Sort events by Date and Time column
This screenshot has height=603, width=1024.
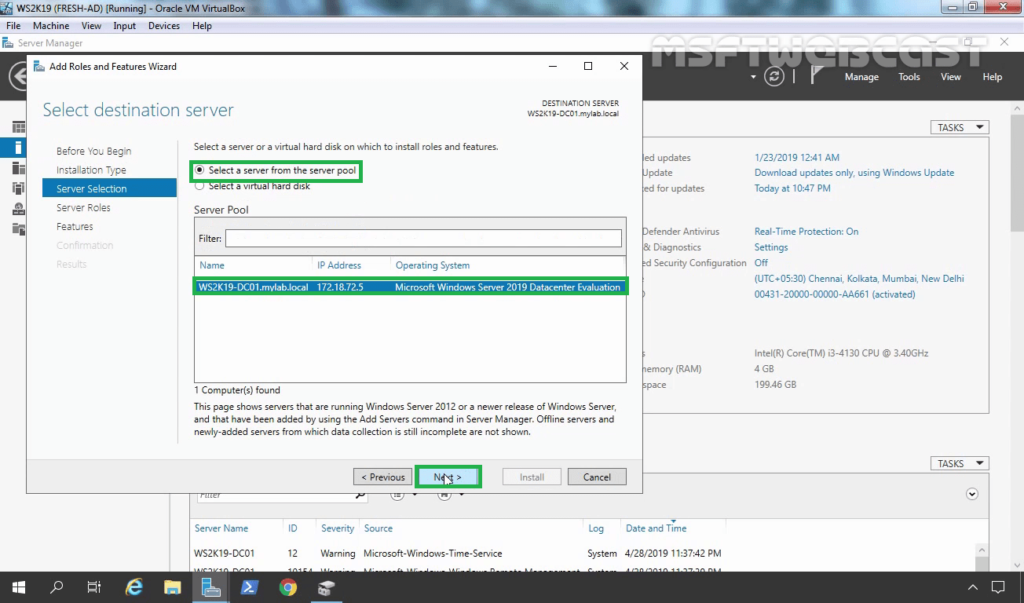656,528
